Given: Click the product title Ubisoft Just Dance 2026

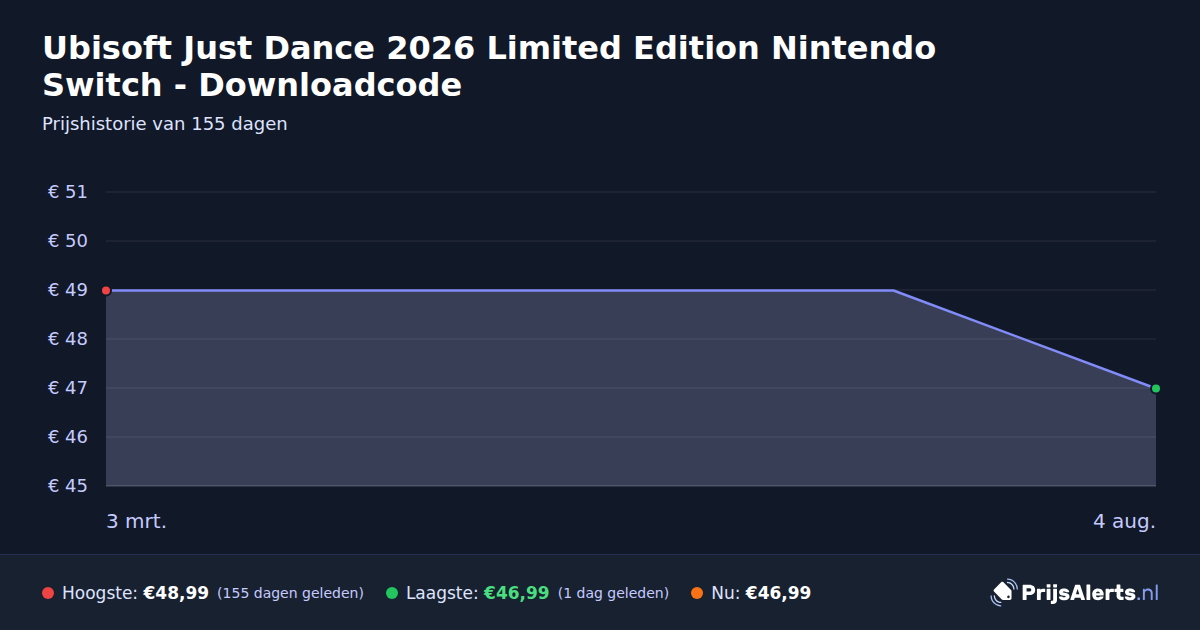Looking at the screenshot, I should [490, 66].
